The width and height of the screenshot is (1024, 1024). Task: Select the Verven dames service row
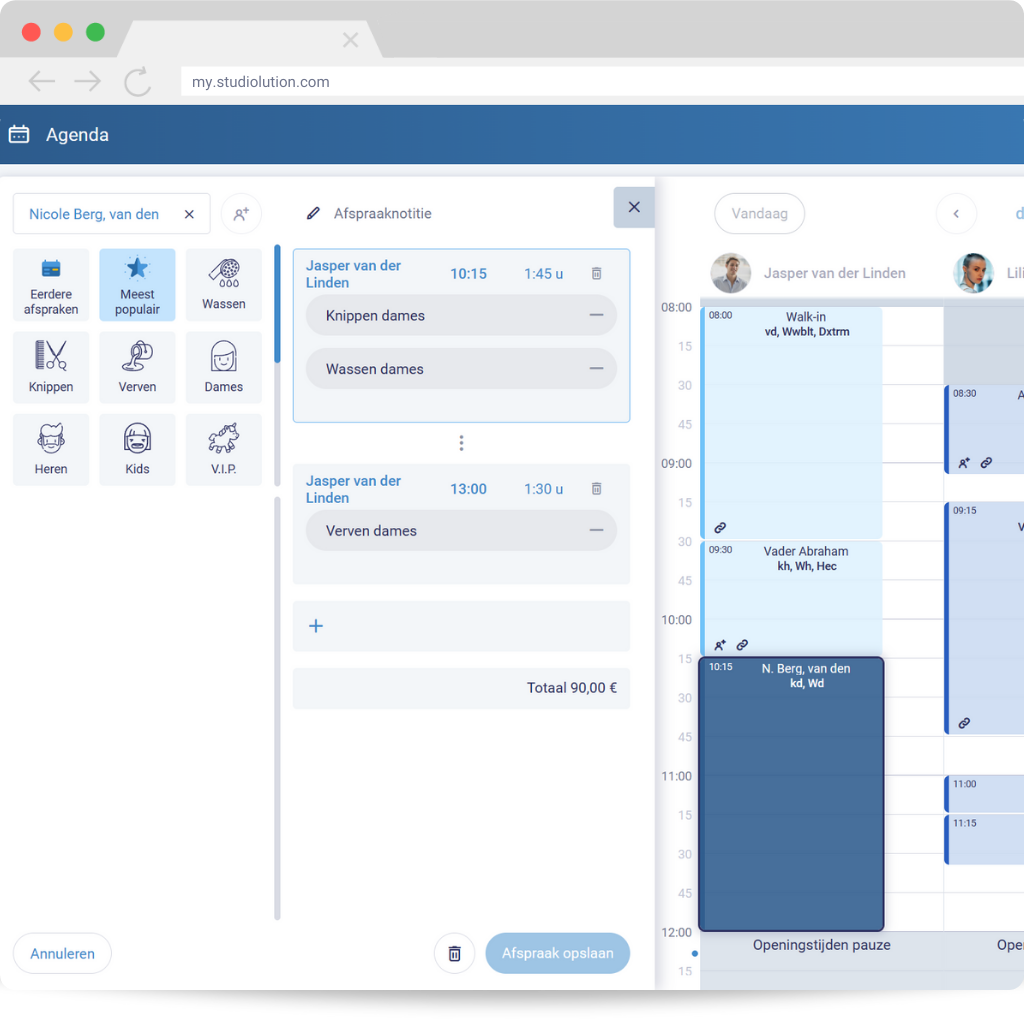[x=461, y=530]
